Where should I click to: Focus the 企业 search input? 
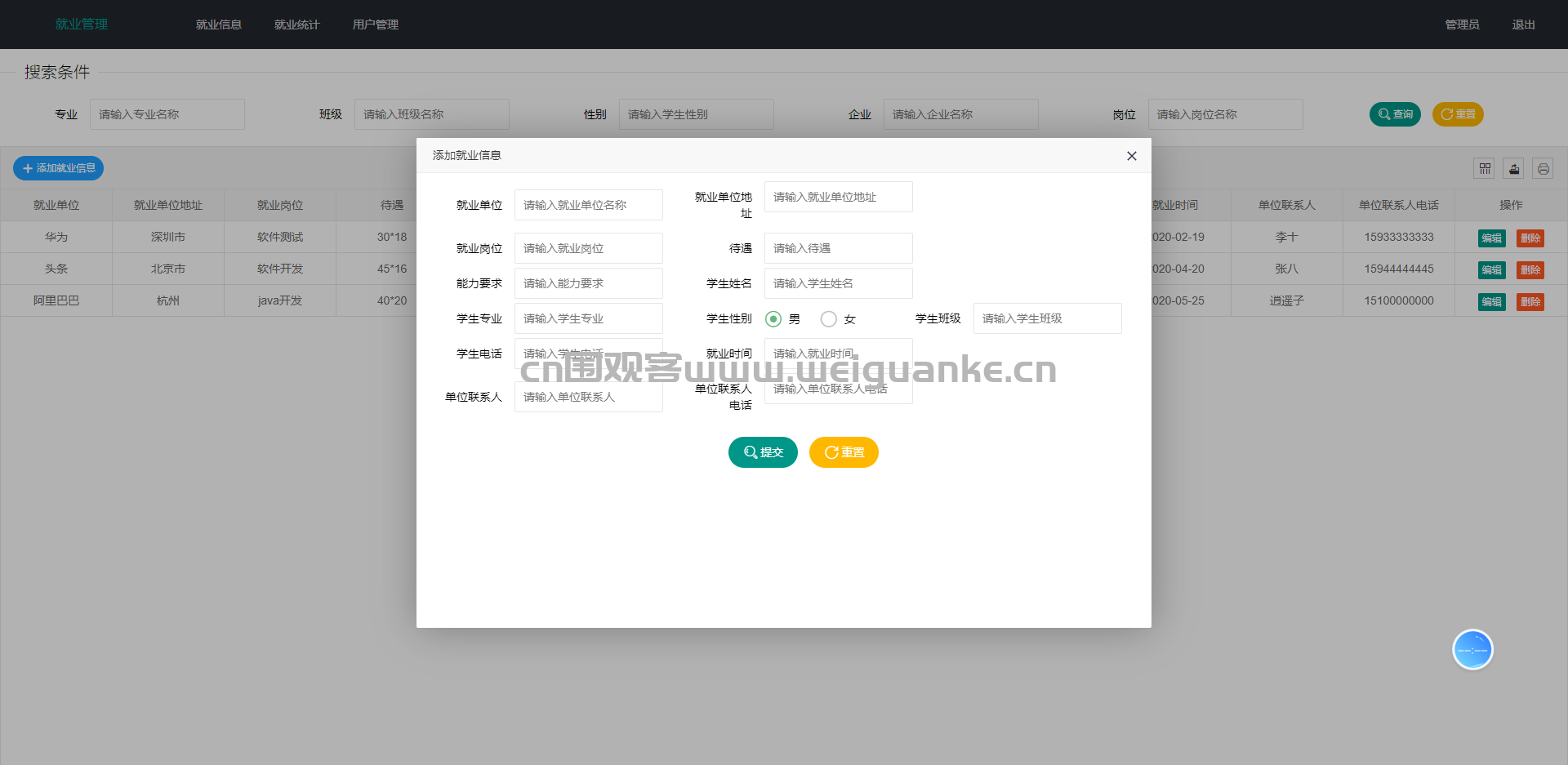[961, 114]
